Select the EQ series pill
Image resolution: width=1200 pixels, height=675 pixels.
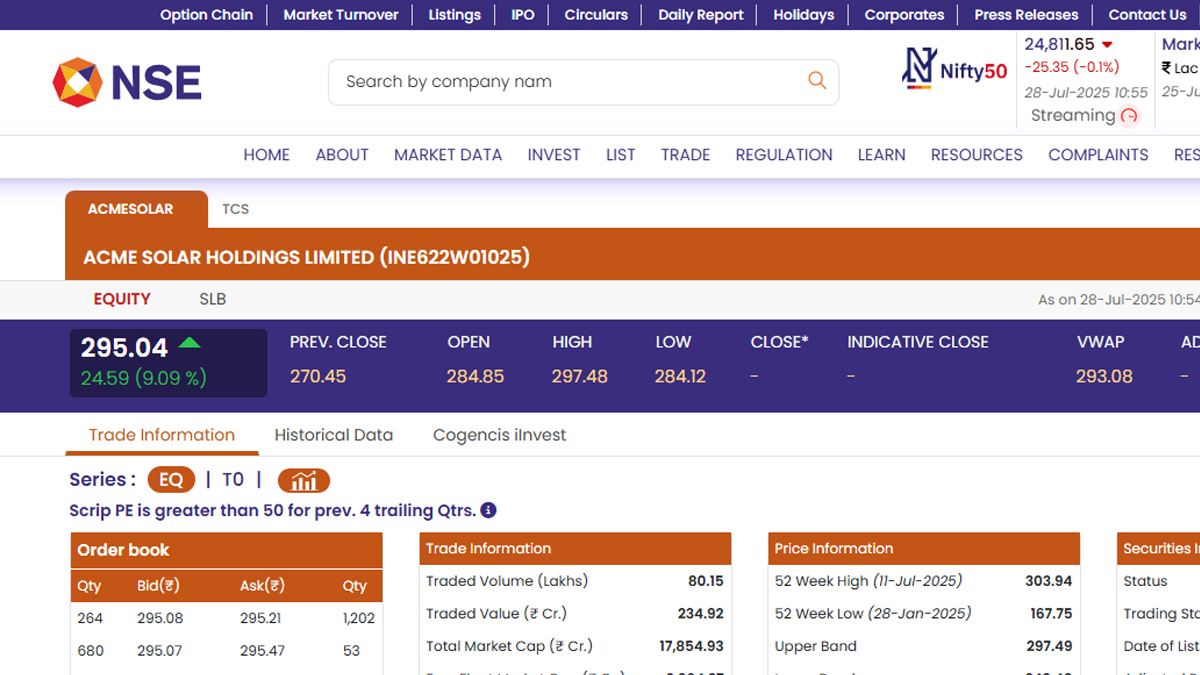pos(171,480)
